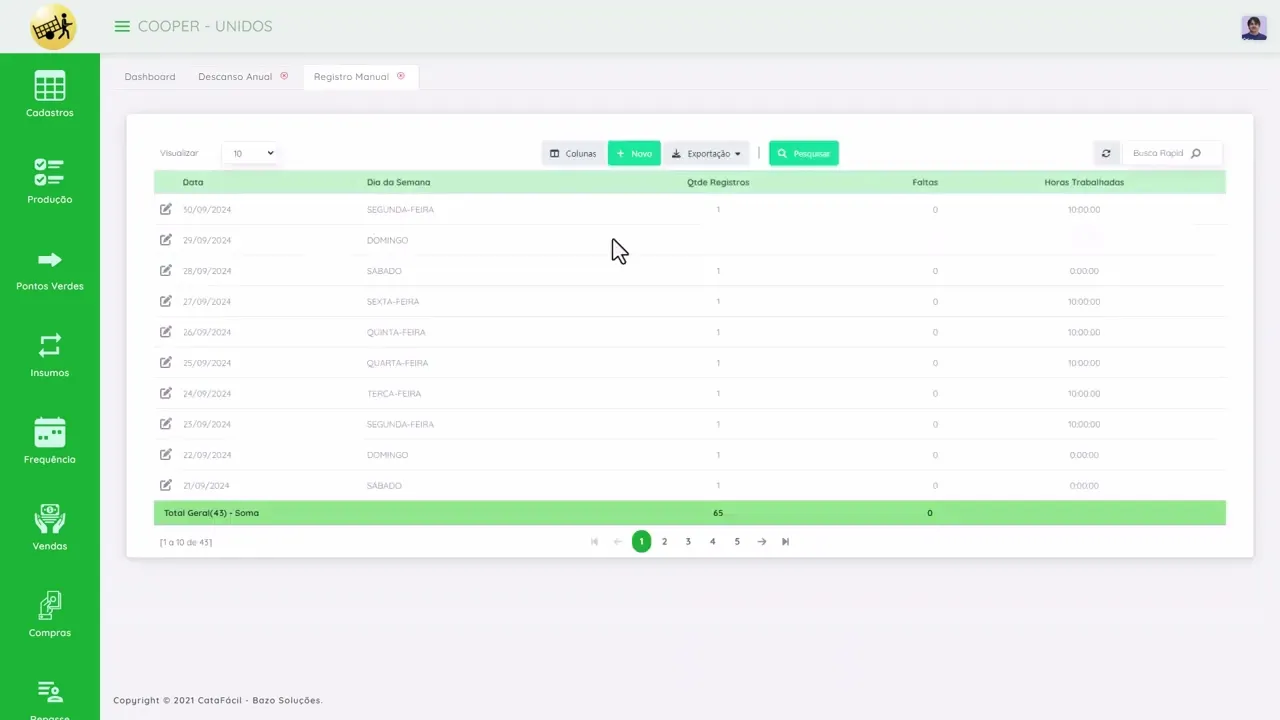Open the Frequência calendar section

[x=49, y=441]
